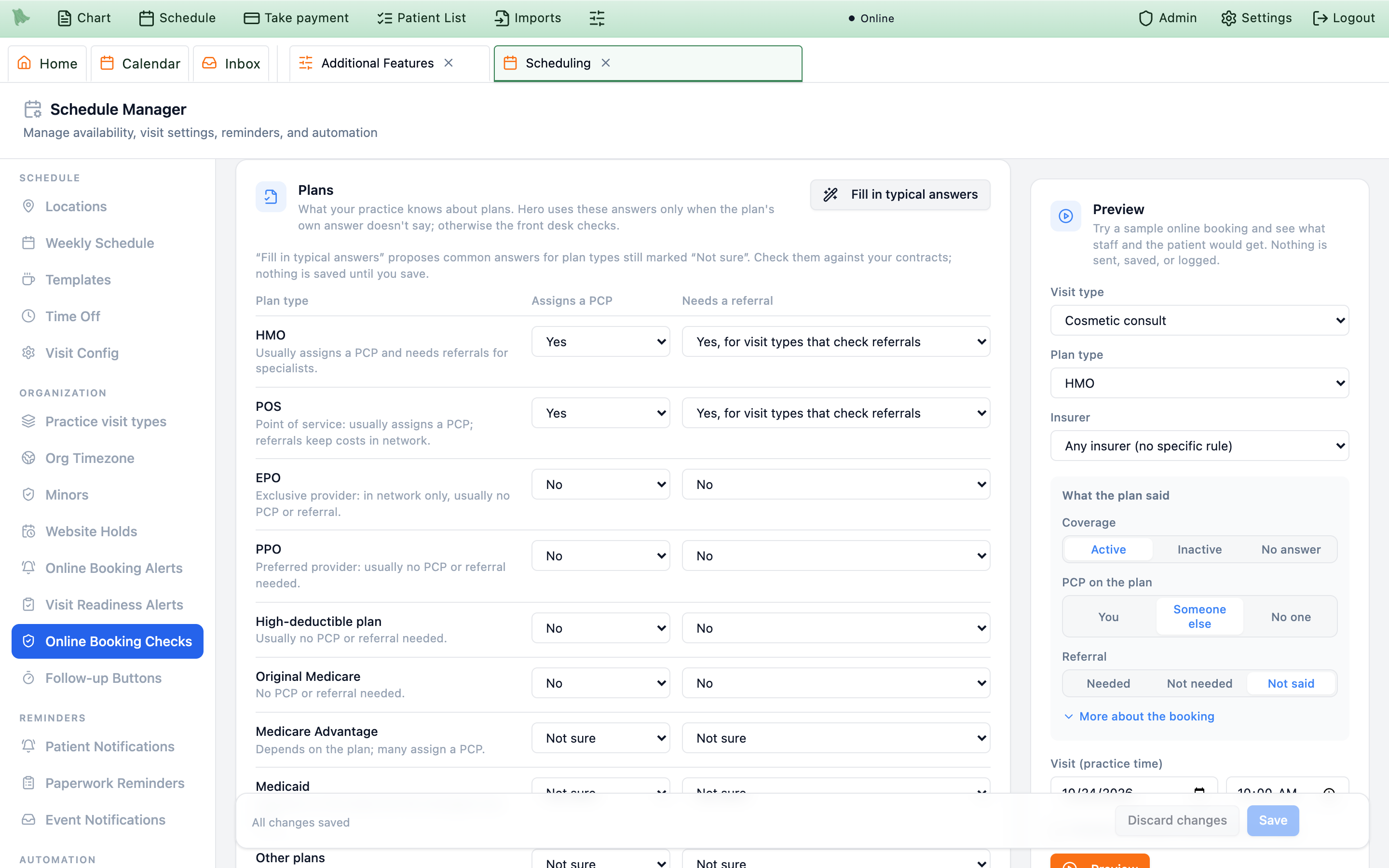Open POS Needs a referral dropdown
The width and height of the screenshot is (1389, 868).
(836, 413)
